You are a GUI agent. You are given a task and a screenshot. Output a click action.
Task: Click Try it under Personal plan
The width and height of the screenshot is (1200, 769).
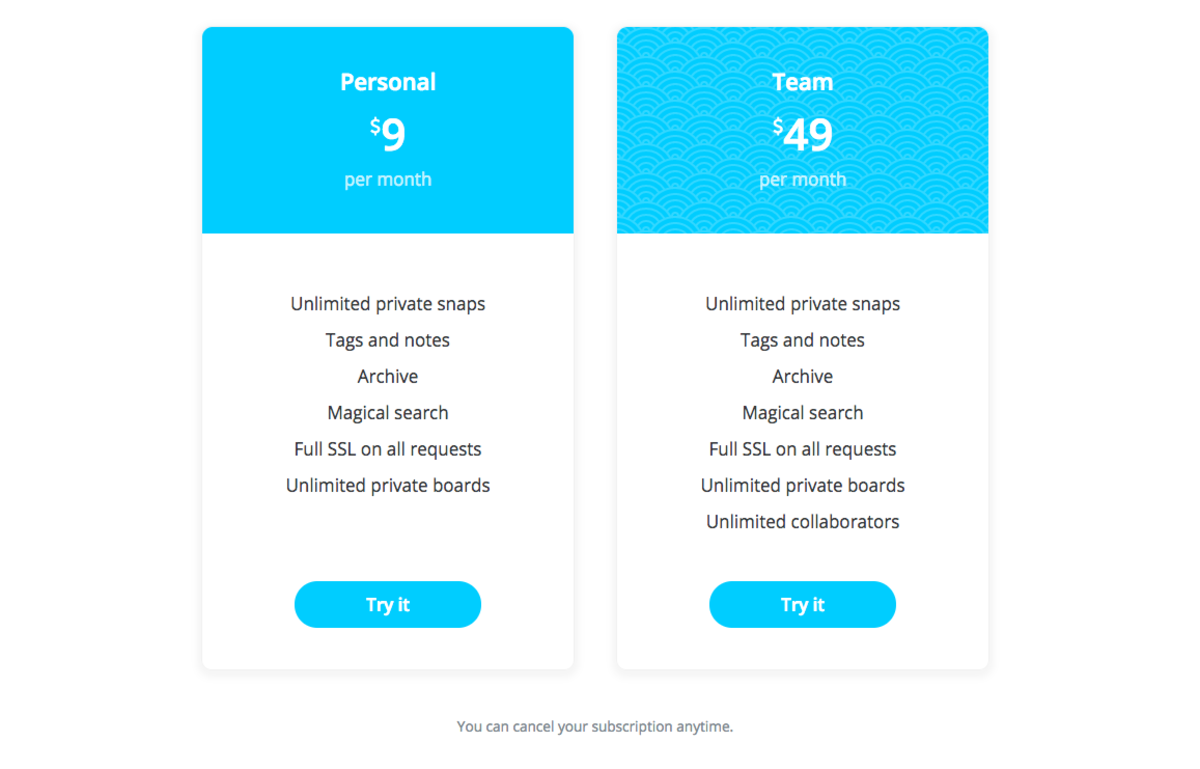click(388, 604)
